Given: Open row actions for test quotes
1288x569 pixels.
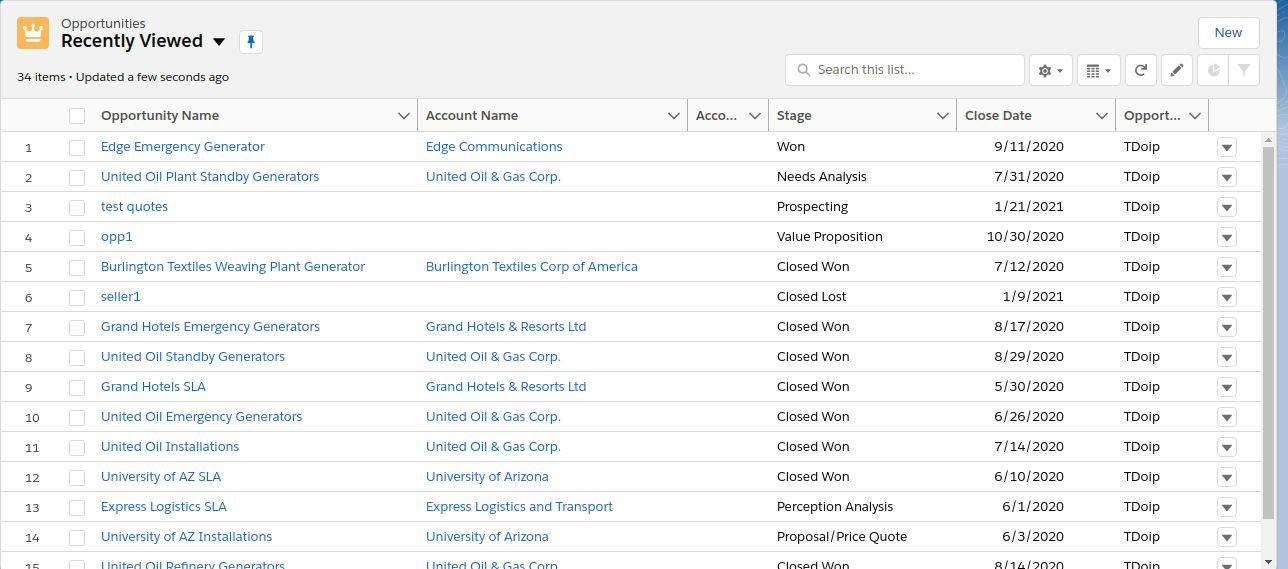Looking at the screenshot, I should (1227, 207).
